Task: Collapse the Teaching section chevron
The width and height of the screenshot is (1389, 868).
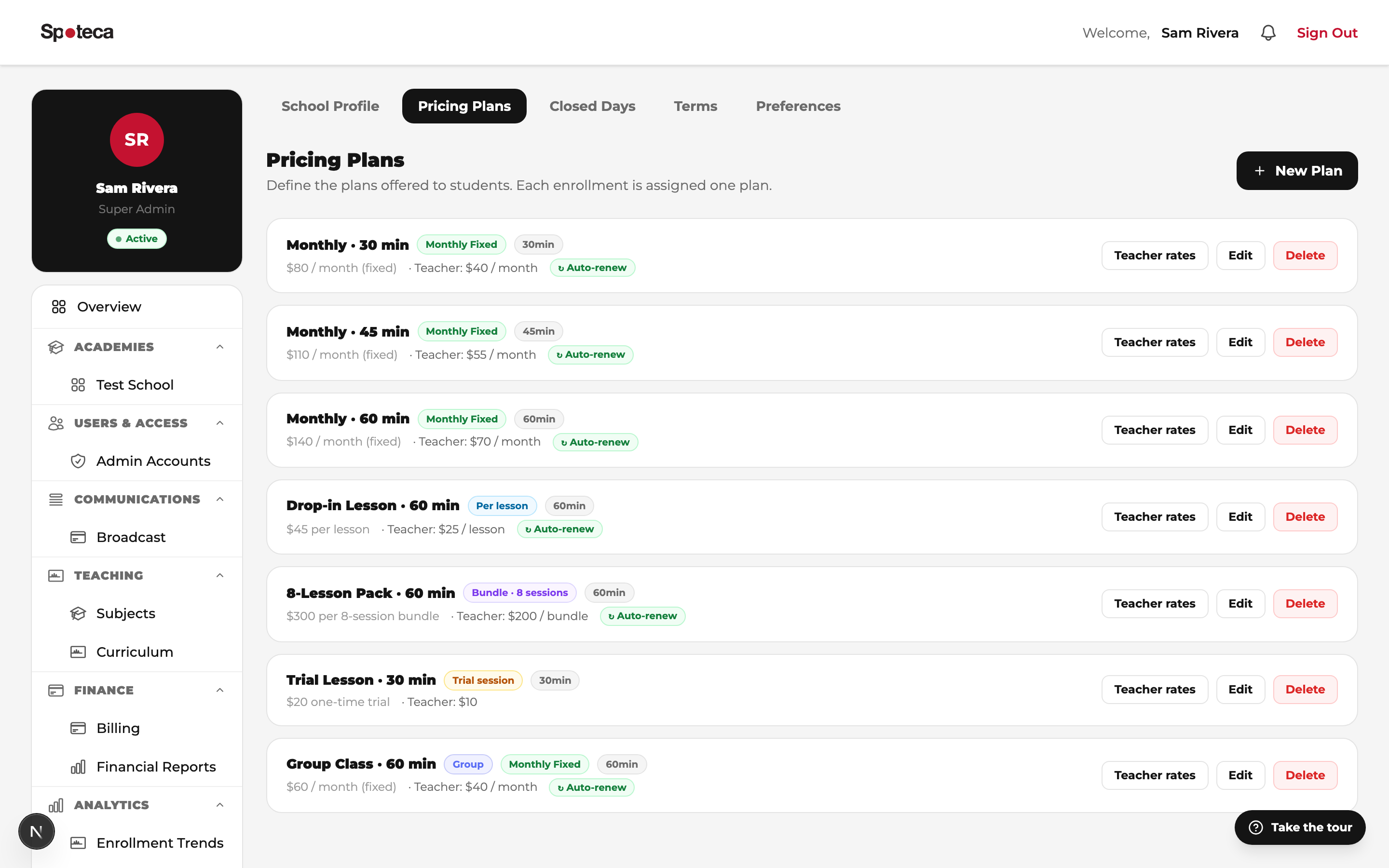Action: pos(220,575)
